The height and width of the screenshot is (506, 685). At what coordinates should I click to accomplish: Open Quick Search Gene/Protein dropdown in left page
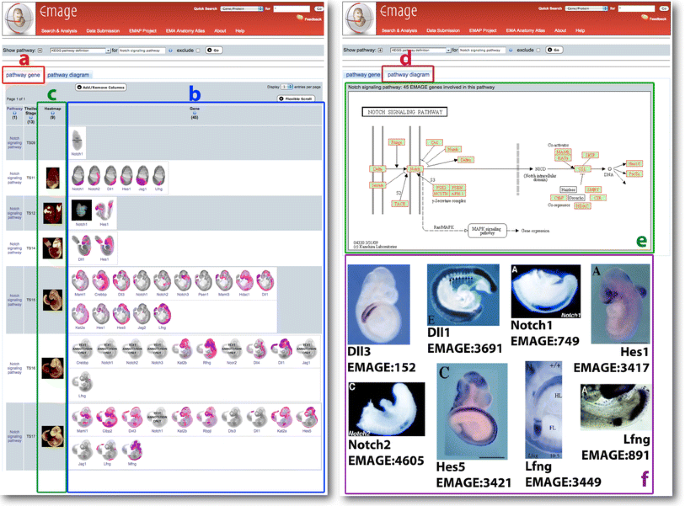[x=242, y=9]
